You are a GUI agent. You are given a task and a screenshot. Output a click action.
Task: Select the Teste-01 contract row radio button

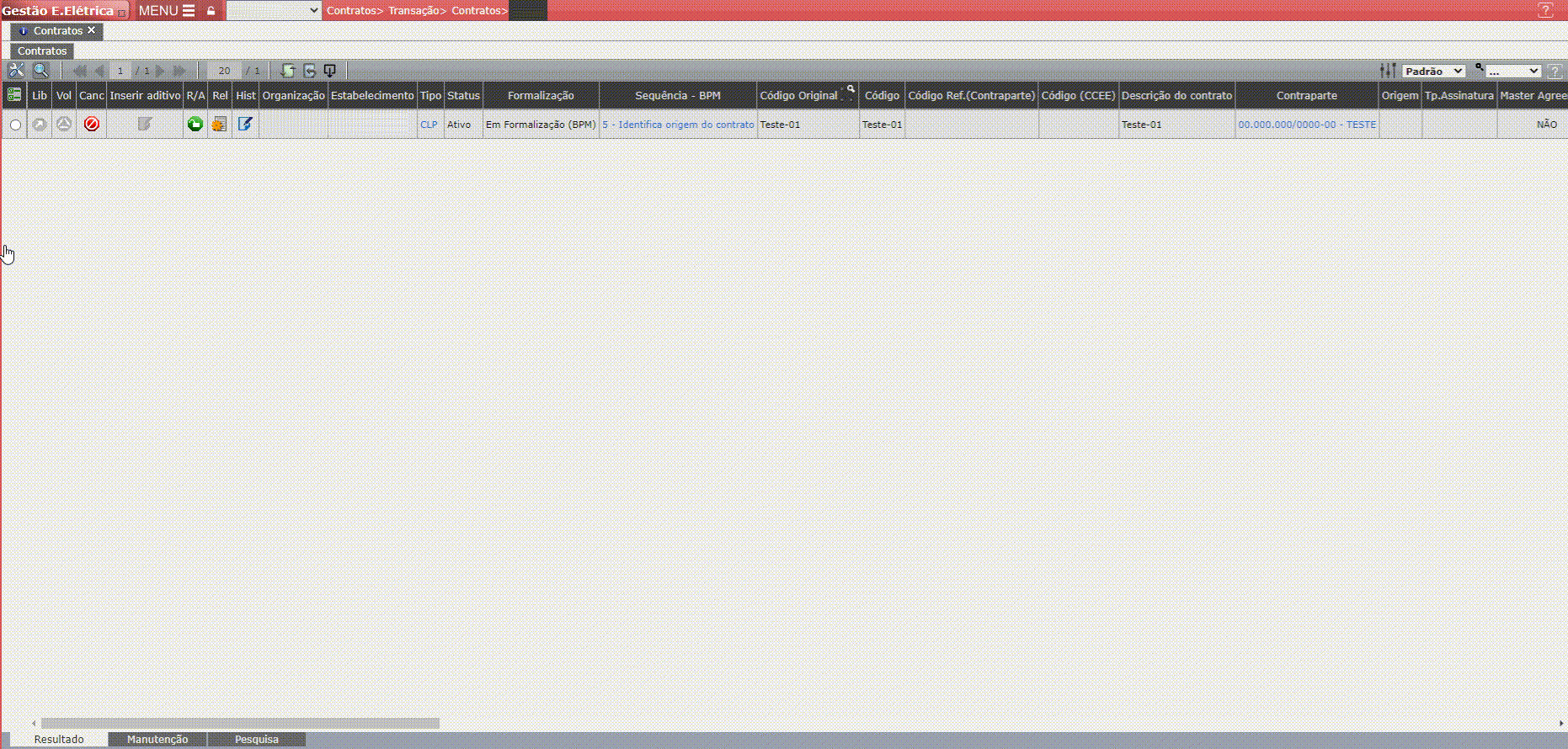15,125
